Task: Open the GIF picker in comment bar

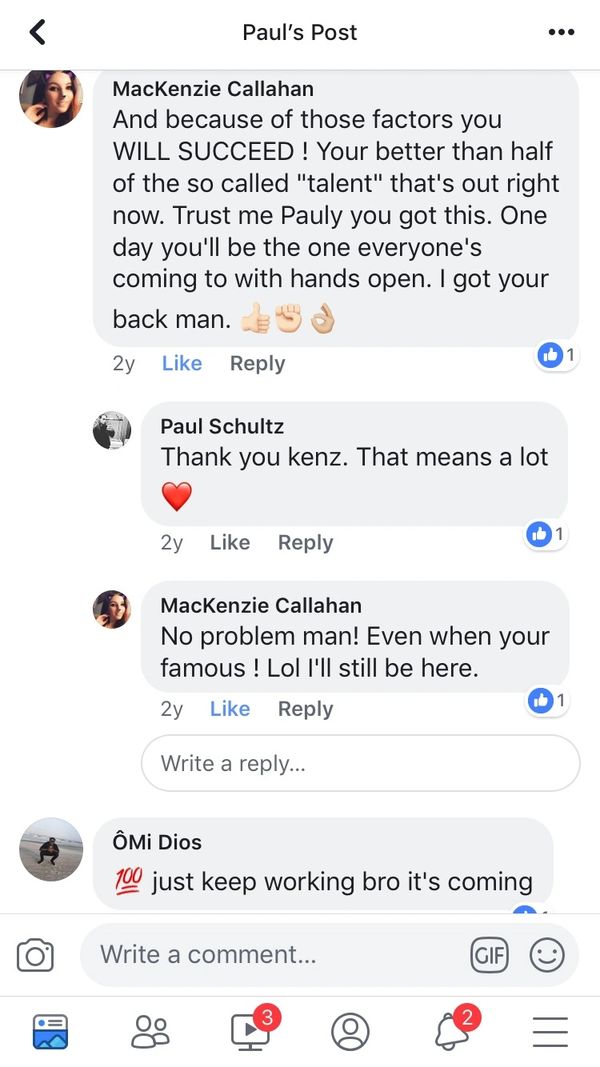Action: [489, 956]
